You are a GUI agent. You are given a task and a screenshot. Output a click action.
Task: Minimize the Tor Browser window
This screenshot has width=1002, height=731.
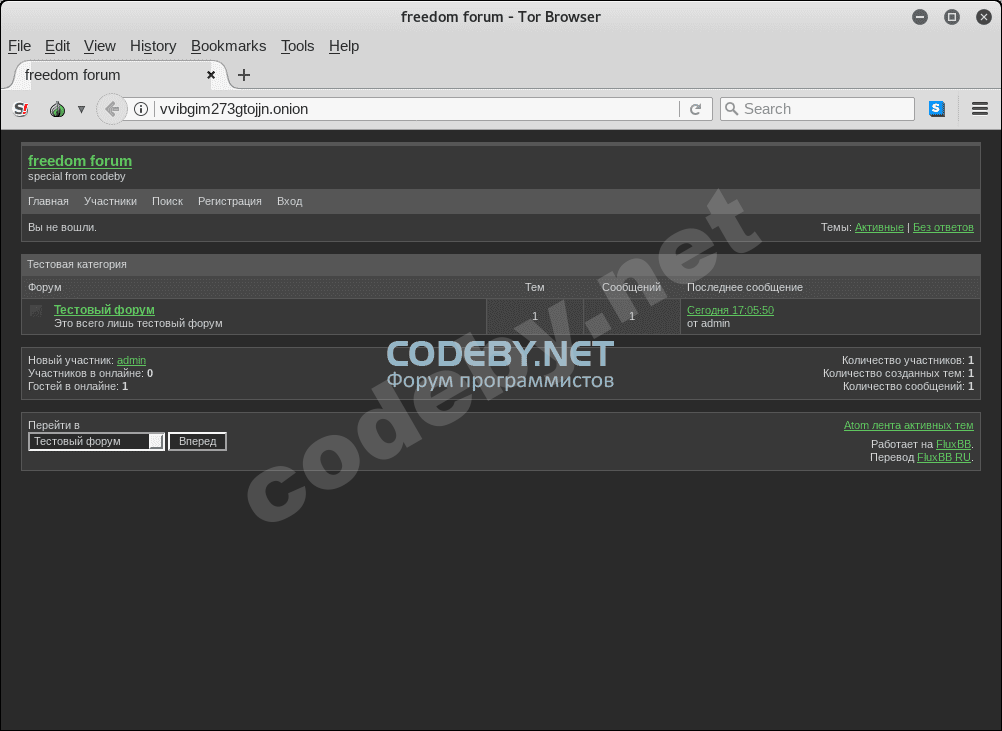pyautogui.click(x=920, y=17)
